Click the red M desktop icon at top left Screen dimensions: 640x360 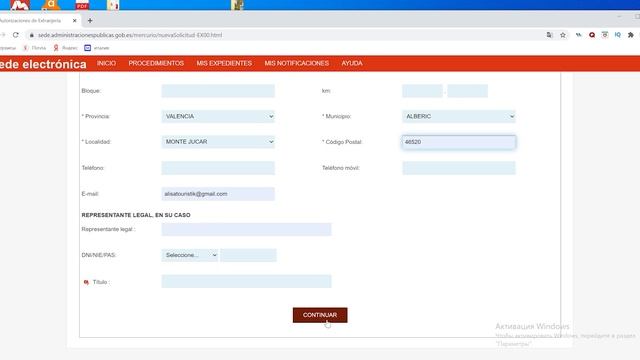point(20,5)
